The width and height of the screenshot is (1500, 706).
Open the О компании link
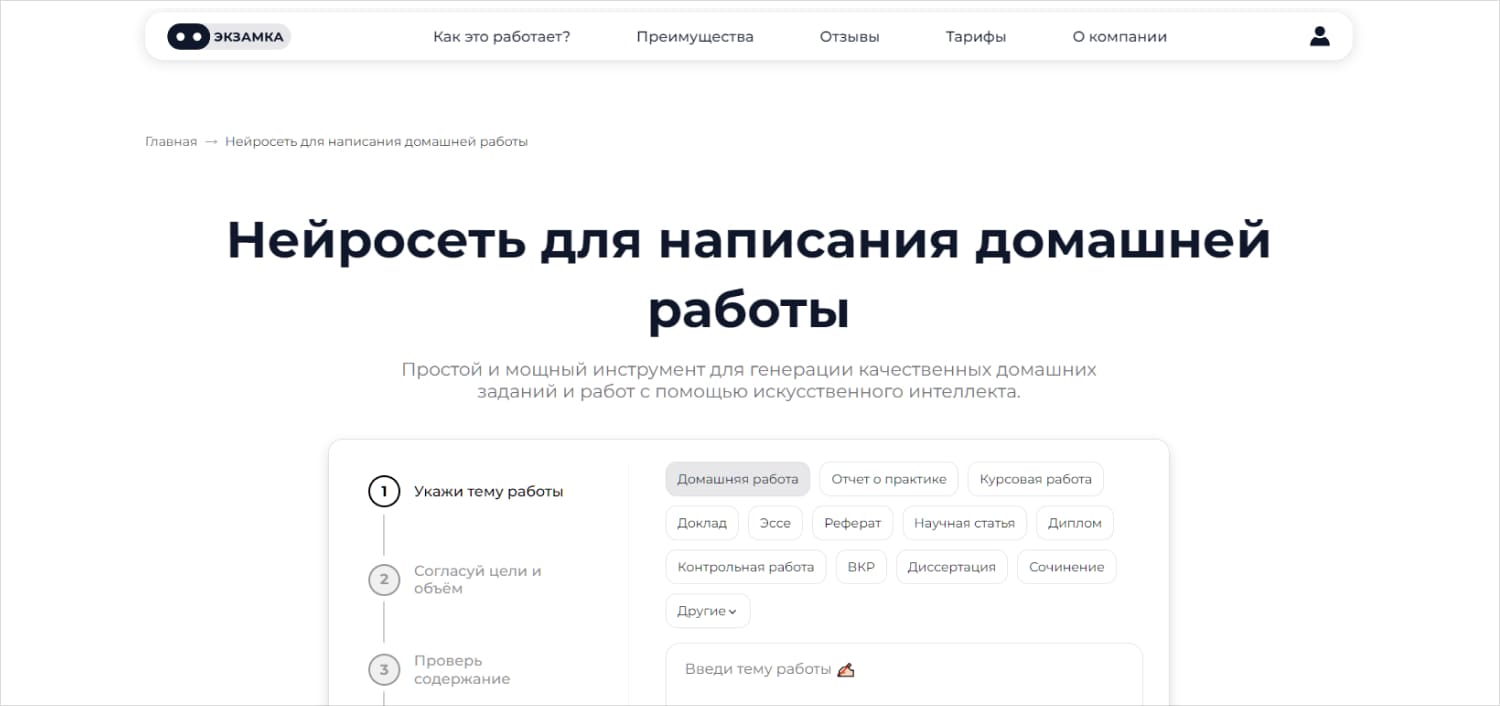[x=1119, y=37]
